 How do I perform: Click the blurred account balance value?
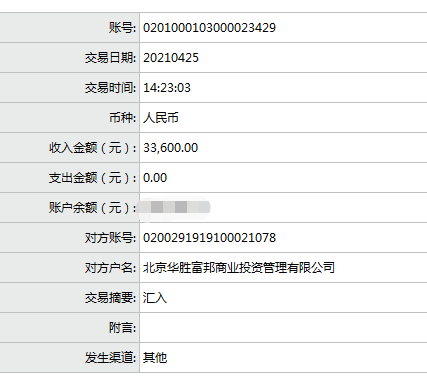click(174, 207)
